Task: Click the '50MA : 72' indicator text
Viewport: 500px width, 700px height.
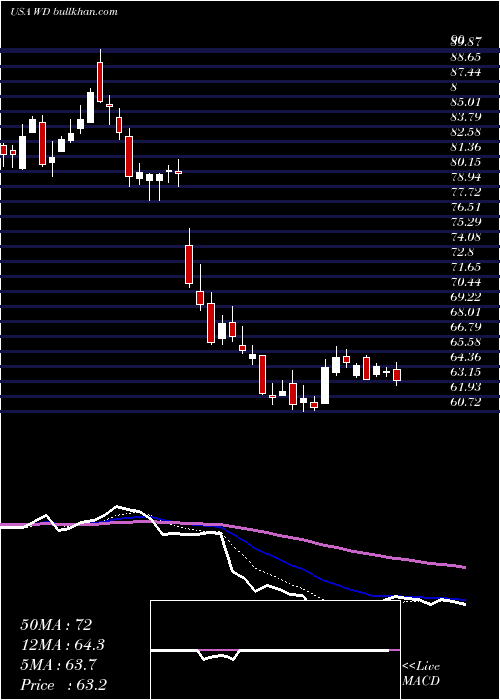Action: (56, 625)
